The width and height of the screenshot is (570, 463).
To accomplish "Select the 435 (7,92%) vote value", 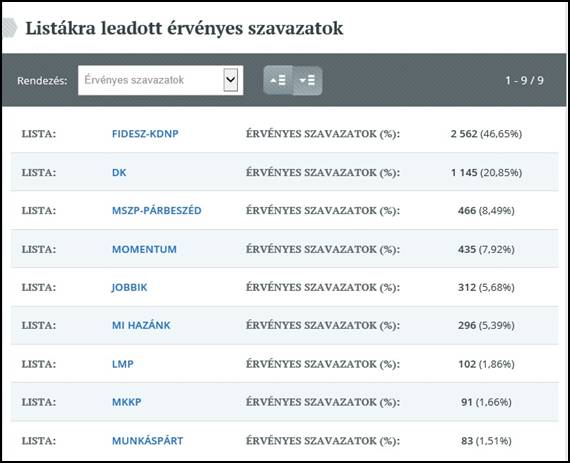I will click(x=486, y=249).
